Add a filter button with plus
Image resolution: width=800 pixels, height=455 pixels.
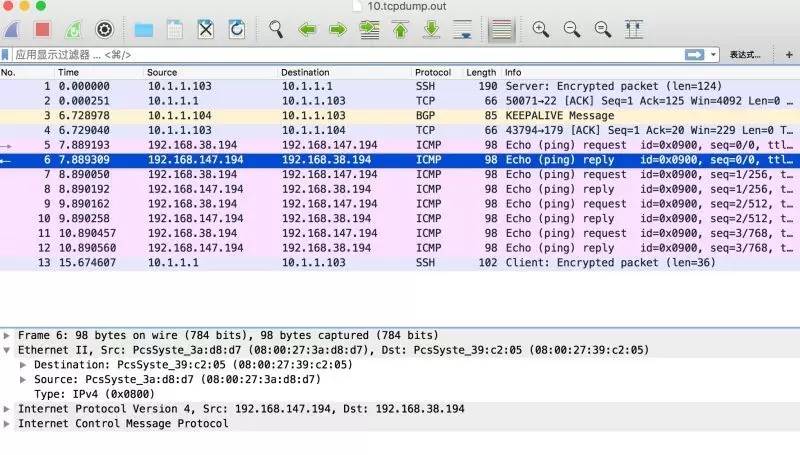(789, 55)
